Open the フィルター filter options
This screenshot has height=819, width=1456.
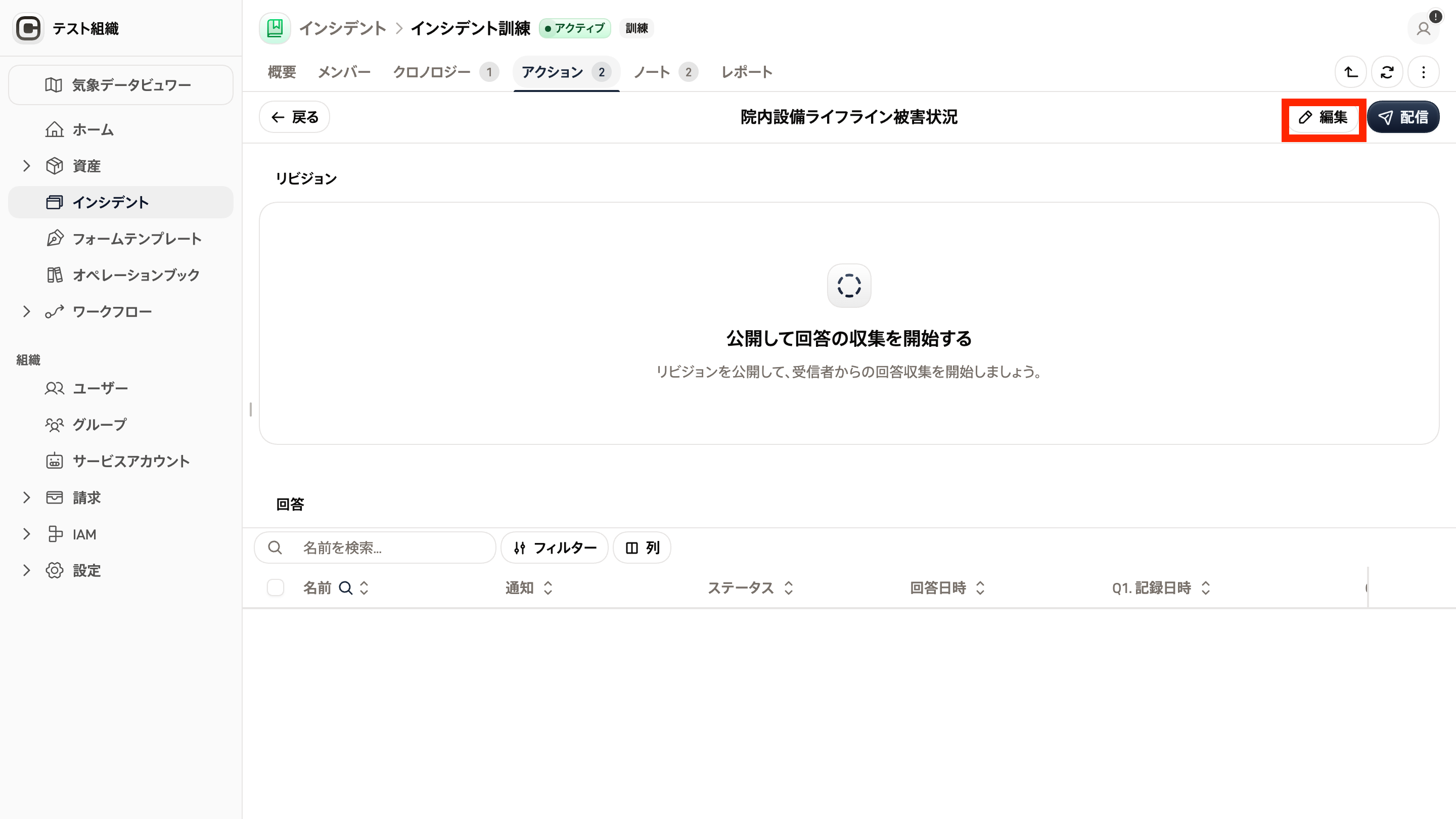[555, 547]
